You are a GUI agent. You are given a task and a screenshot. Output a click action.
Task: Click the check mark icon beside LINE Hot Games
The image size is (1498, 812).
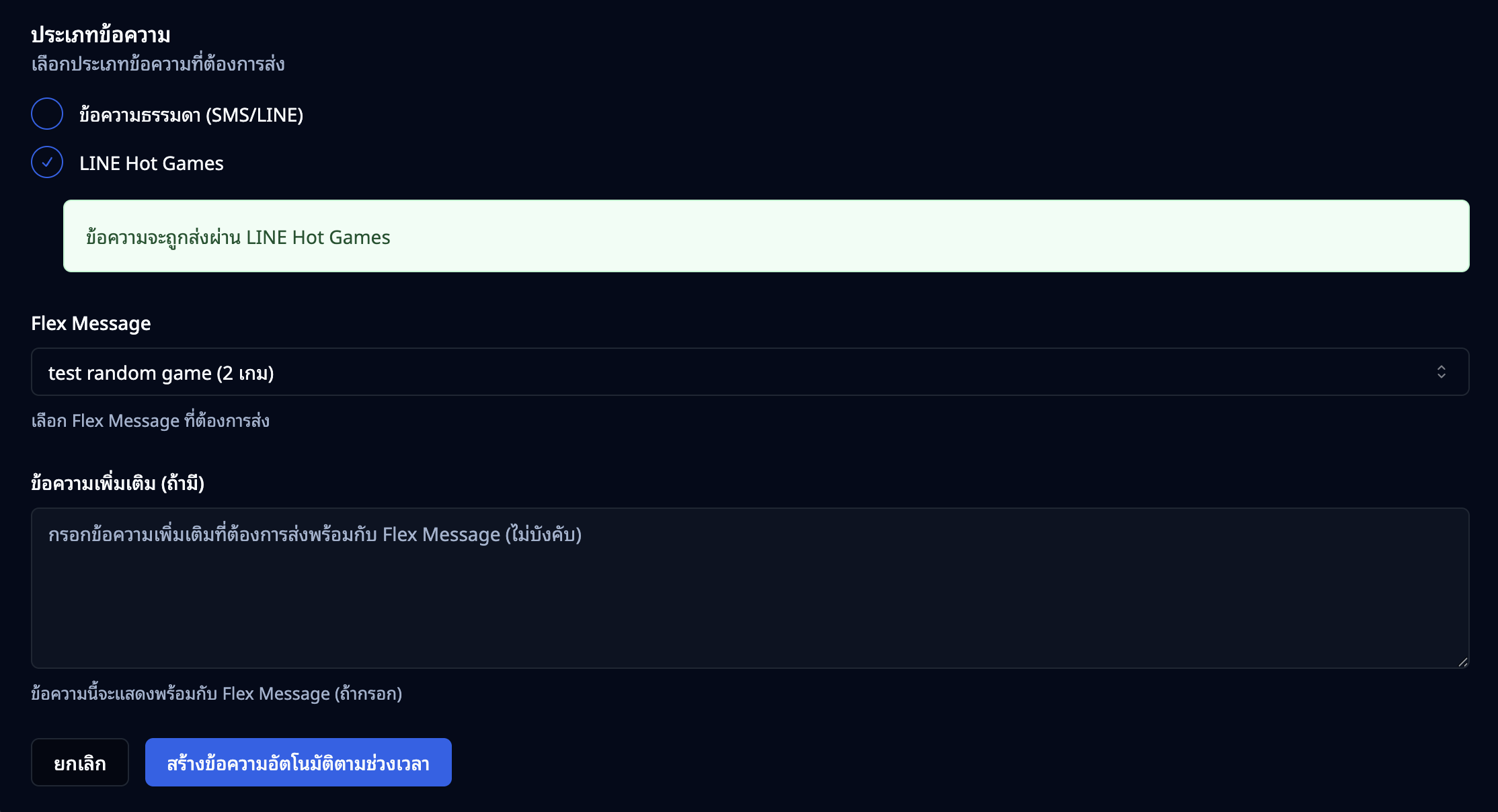pos(47,162)
